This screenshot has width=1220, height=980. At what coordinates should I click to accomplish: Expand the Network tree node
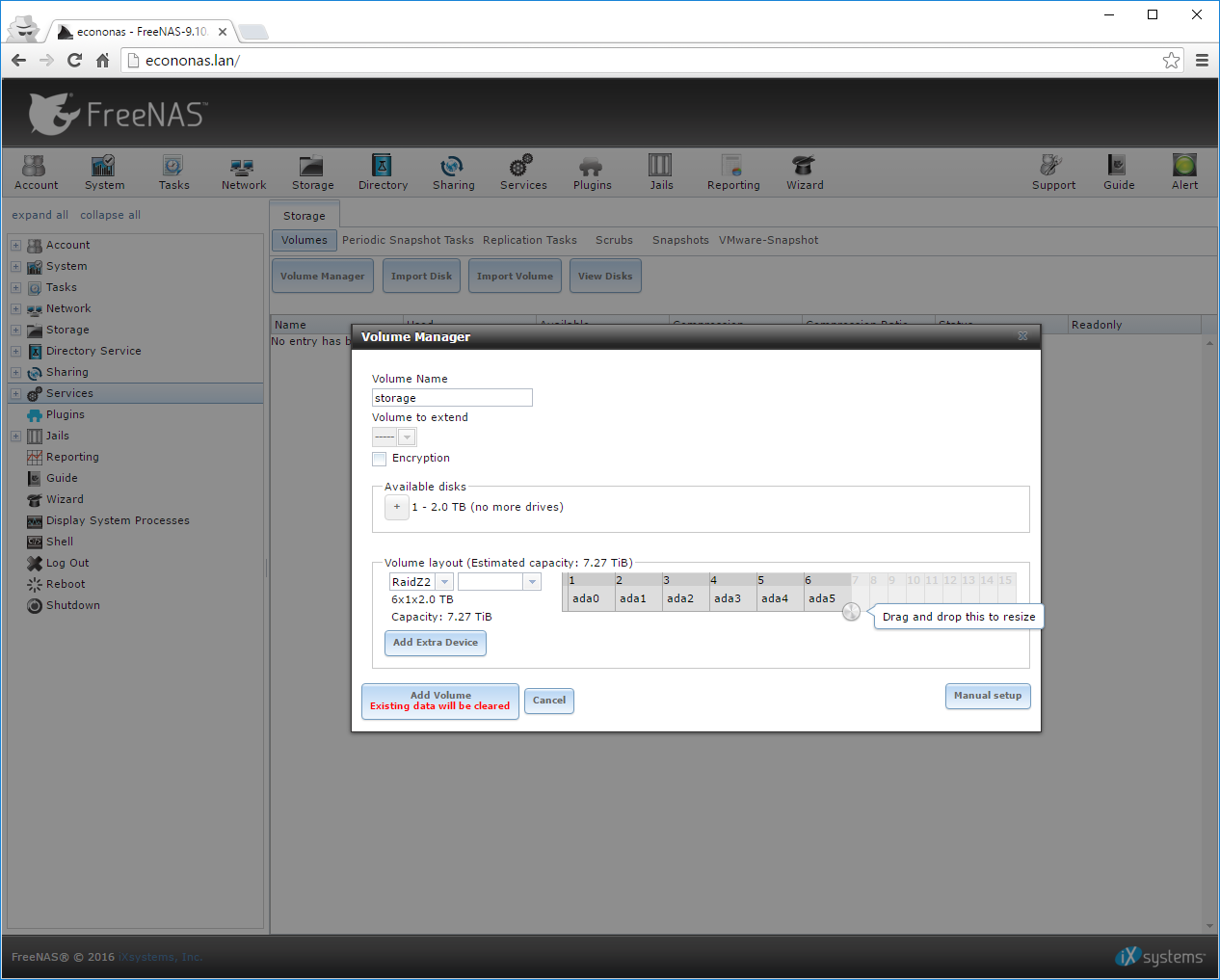coord(15,308)
